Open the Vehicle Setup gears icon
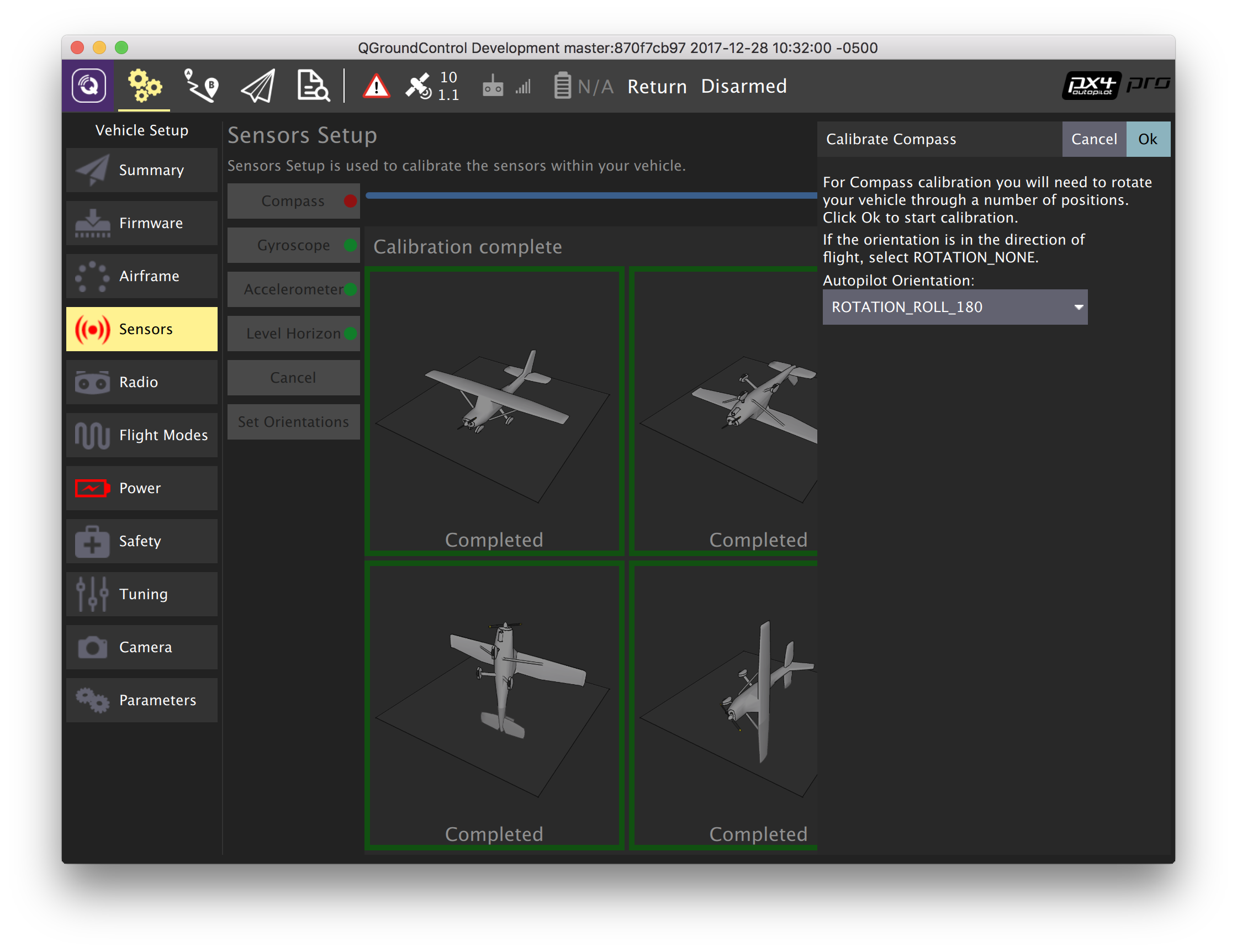Screen dimensions: 1237x952 point(144,86)
